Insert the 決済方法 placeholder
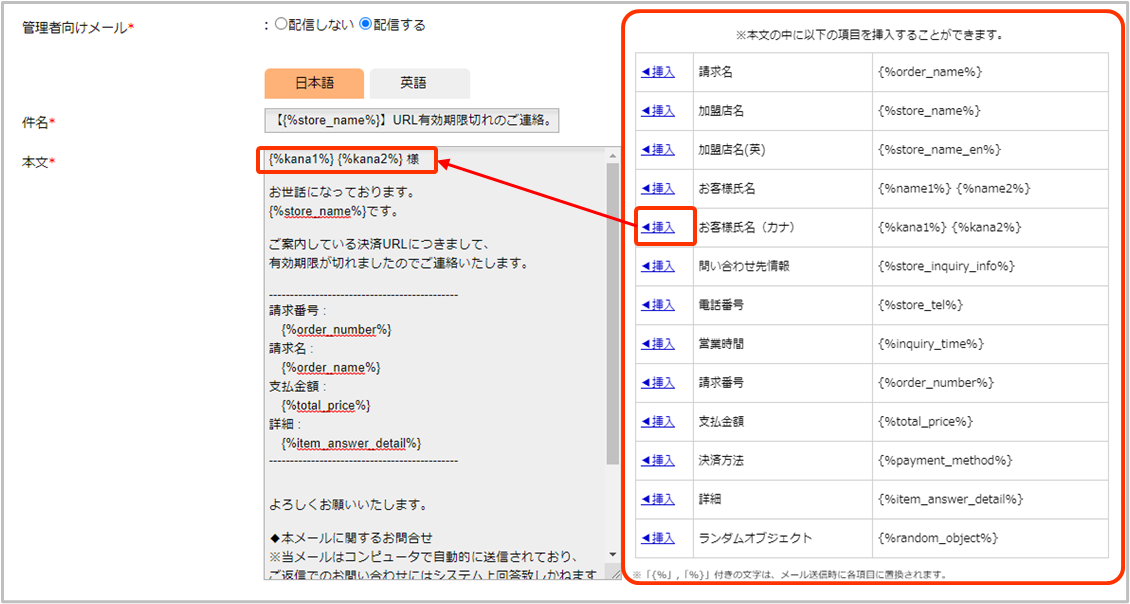1130x604 pixels. (x=658, y=460)
